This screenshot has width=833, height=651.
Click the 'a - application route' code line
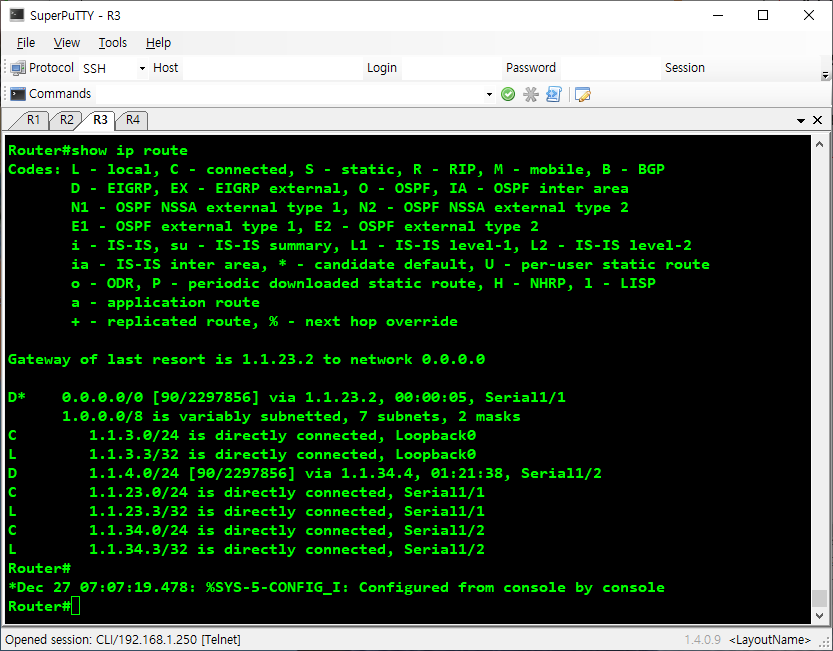[165, 302]
